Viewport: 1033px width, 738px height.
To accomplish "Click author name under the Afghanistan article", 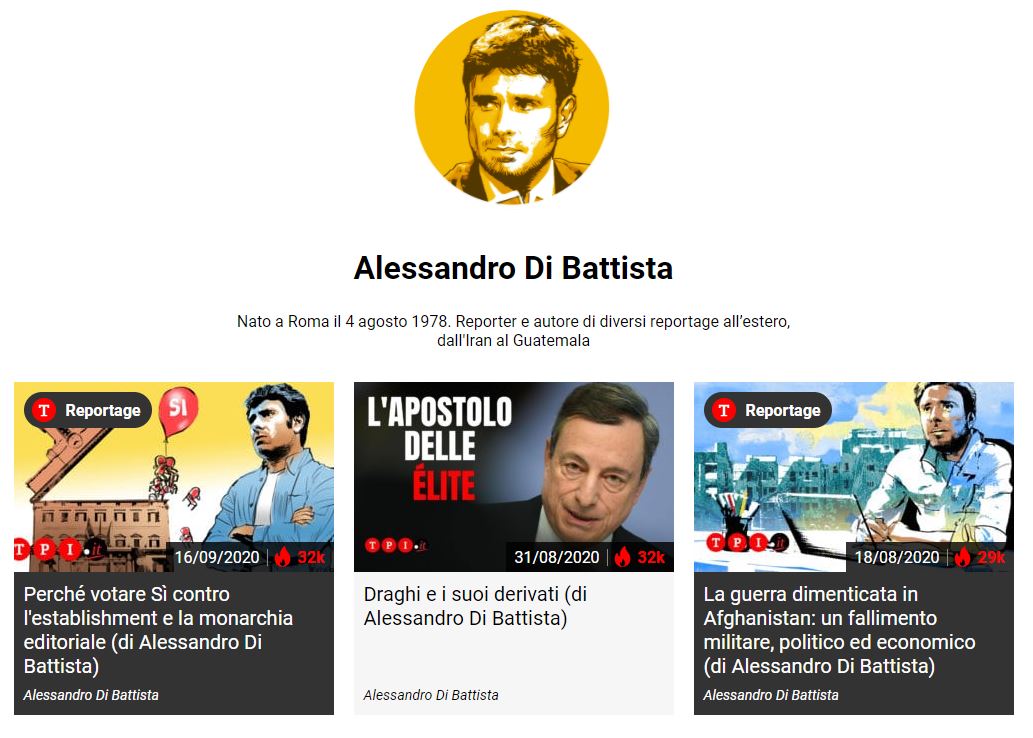I will [x=771, y=695].
